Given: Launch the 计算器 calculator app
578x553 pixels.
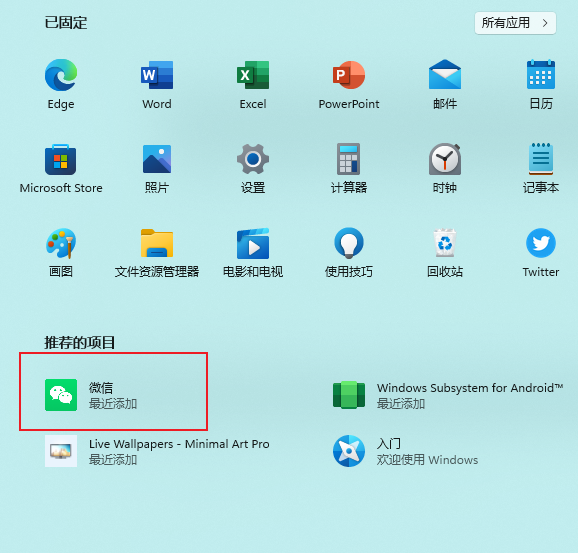Looking at the screenshot, I should click(x=349, y=159).
